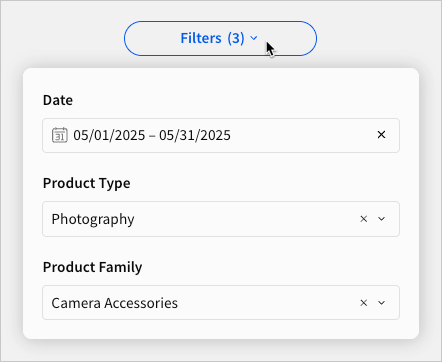The height and width of the screenshot is (362, 442).
Task: Click the chevron beside Filters (3)
Action: point(254,38)
